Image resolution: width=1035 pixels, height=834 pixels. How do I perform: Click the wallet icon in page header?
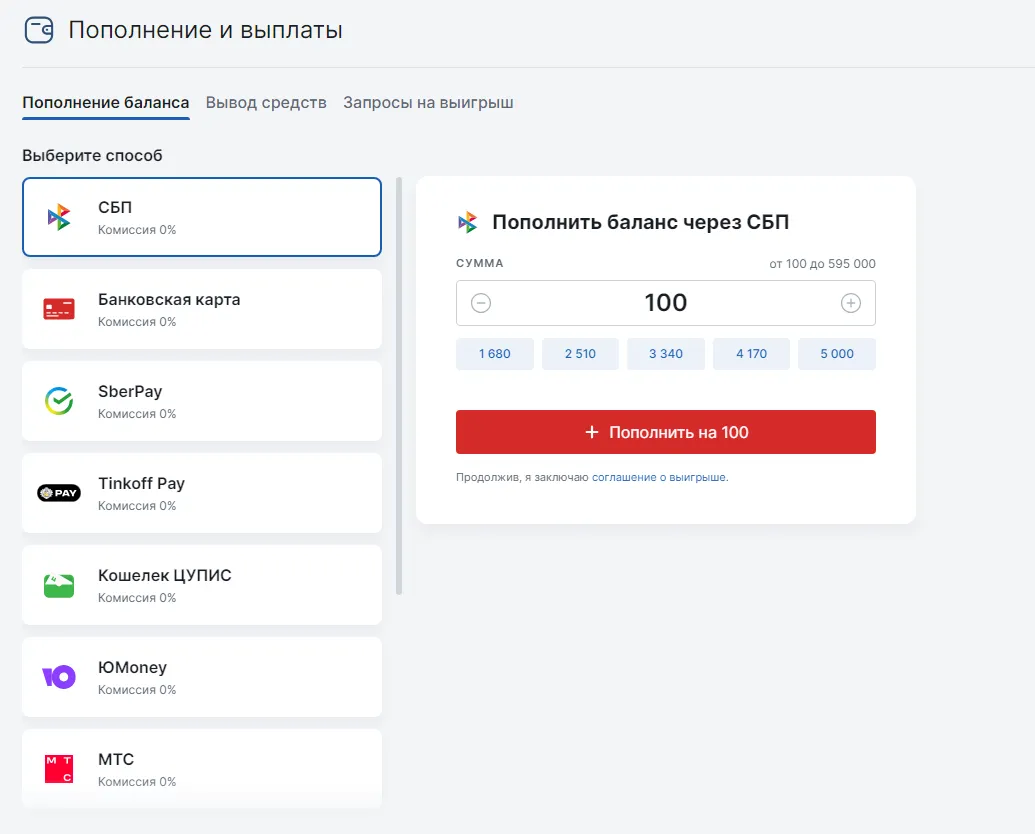(39, 30)
